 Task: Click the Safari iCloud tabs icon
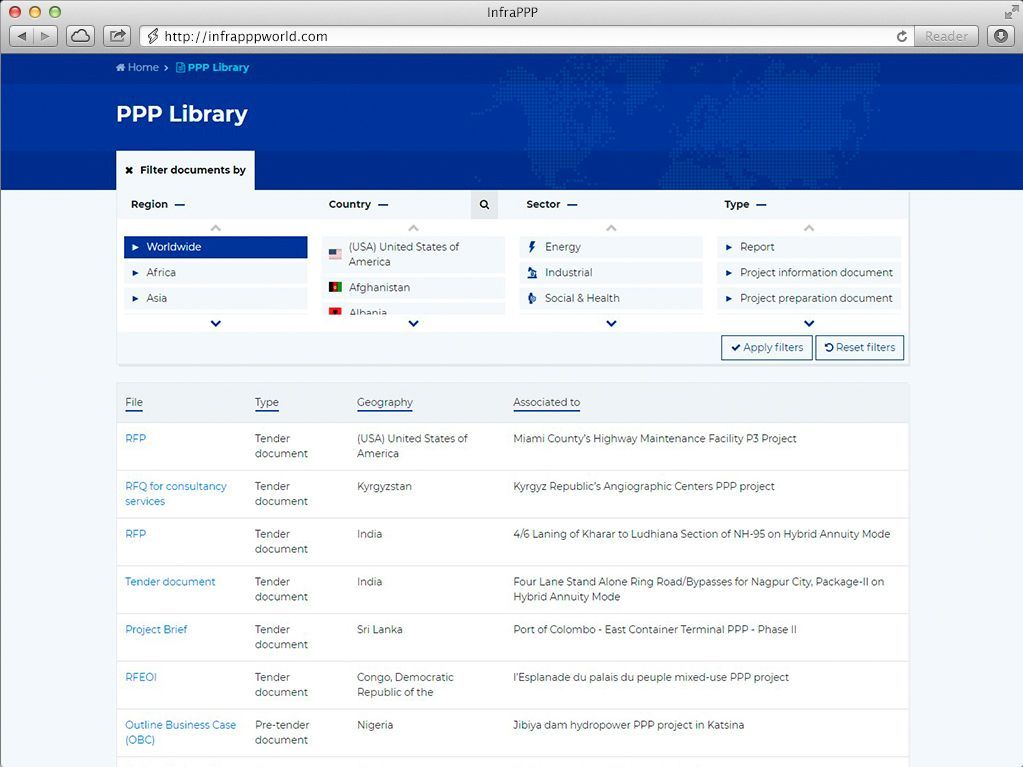tap(80, 36)
